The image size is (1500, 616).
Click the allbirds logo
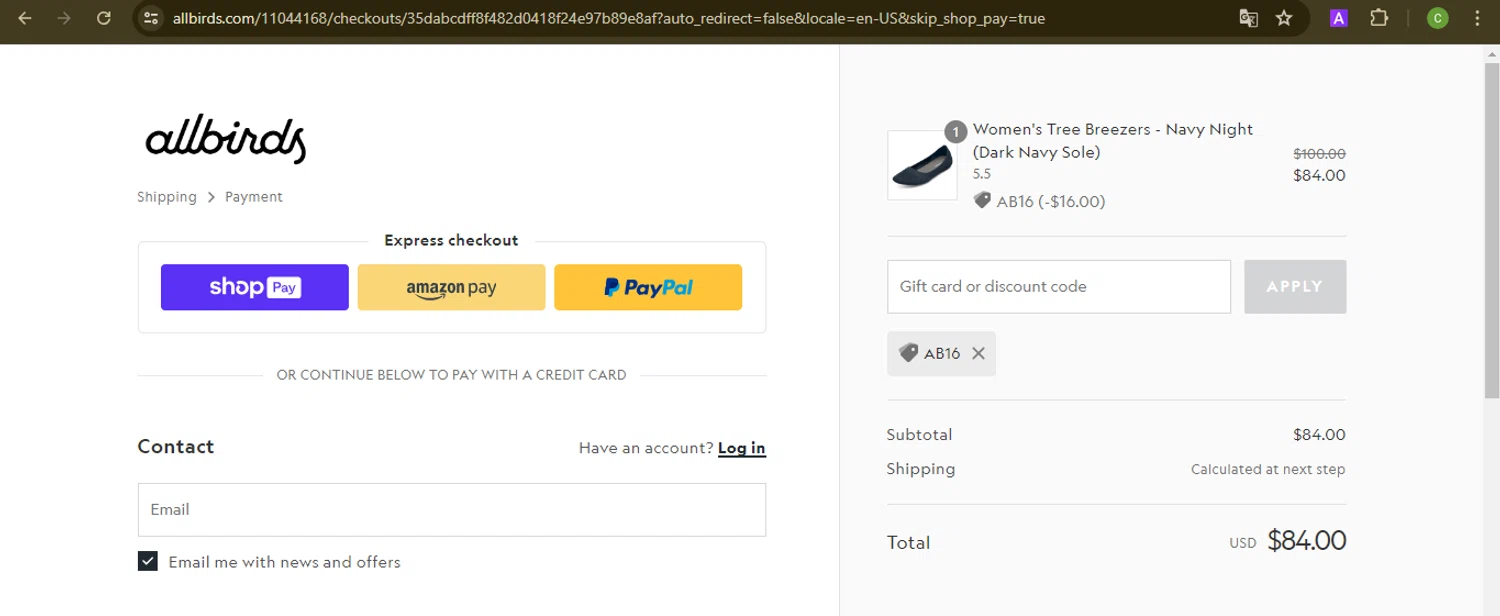tap(225, 140)
